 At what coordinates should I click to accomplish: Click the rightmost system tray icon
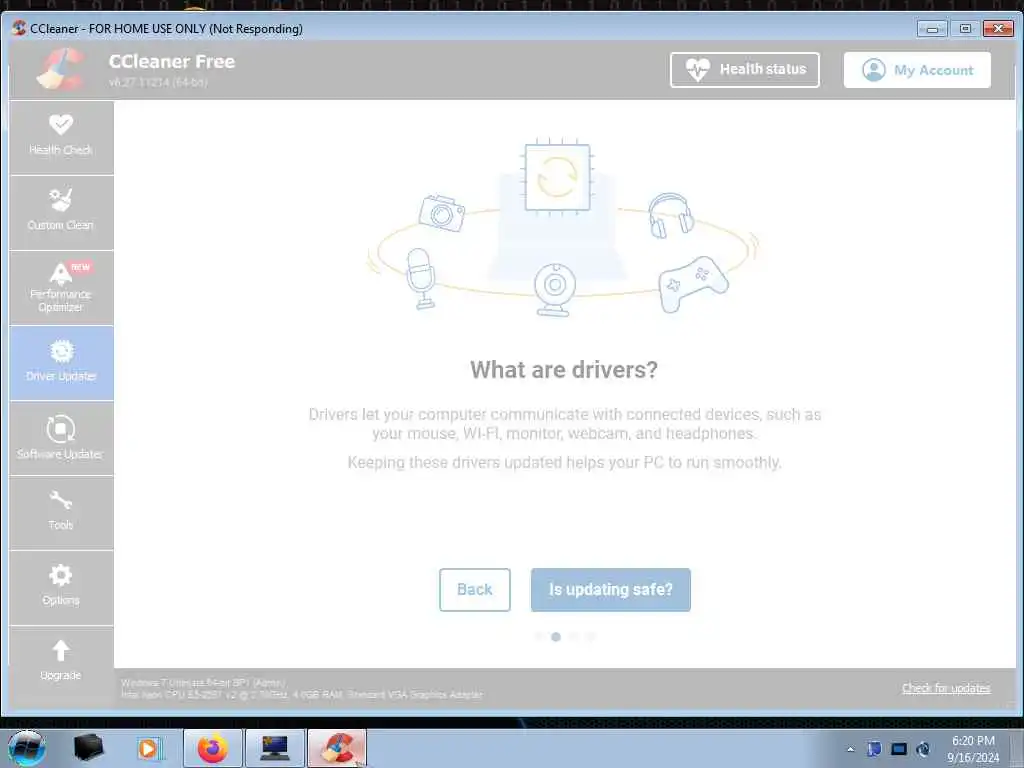[x=923, y=749]
